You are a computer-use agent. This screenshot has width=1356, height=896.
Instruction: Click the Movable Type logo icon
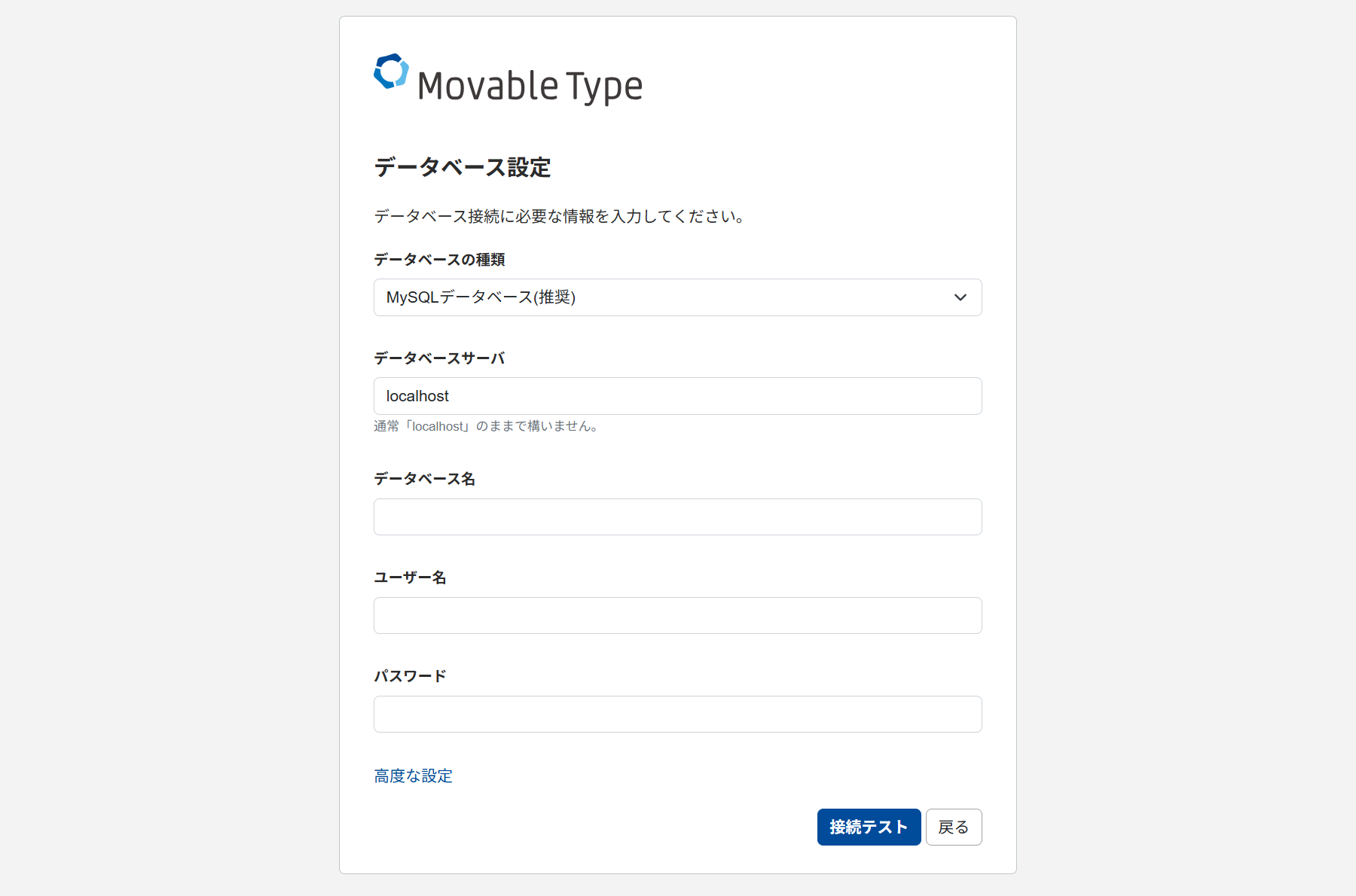click(391, 72)
